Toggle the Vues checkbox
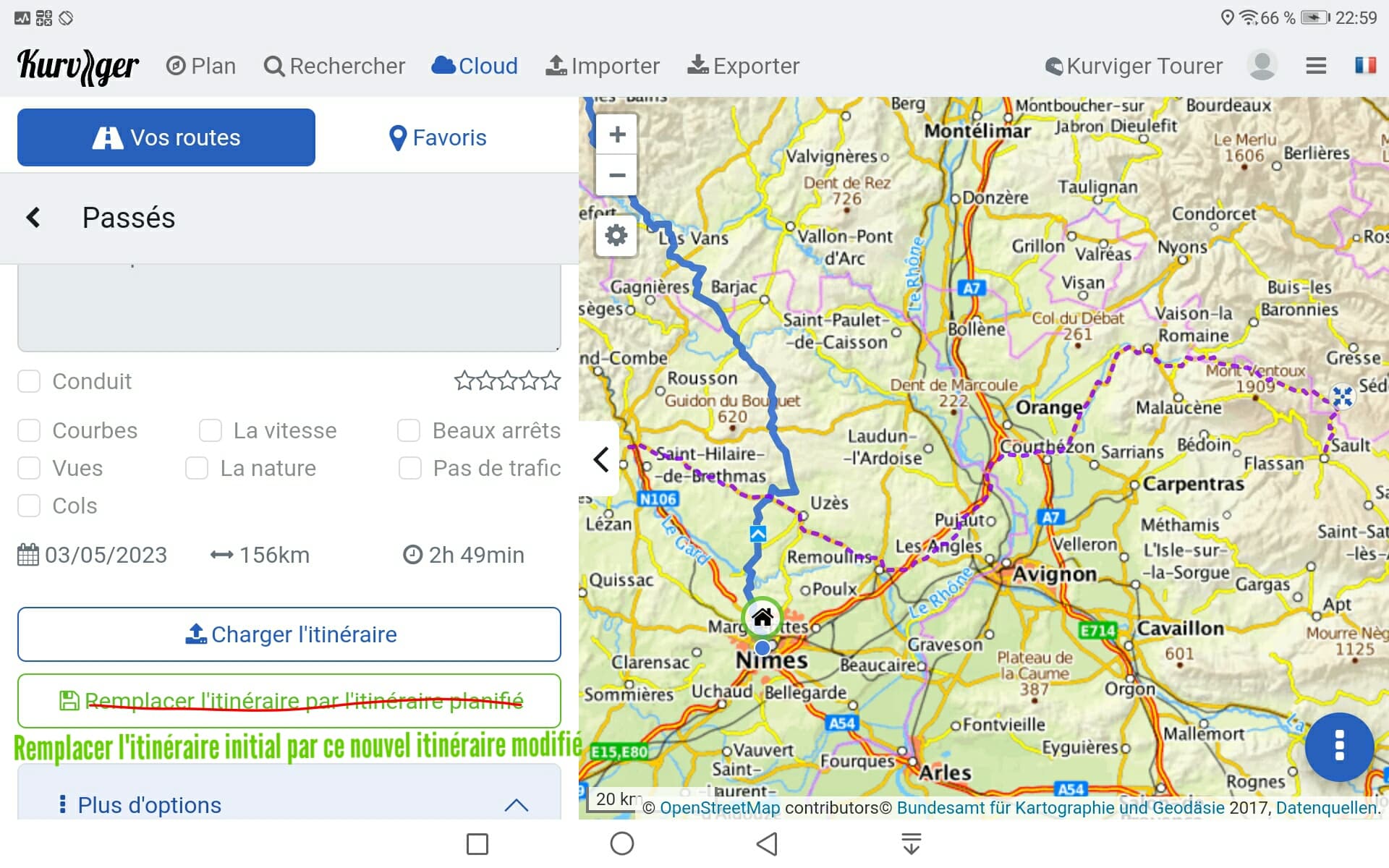The image size is (1389, 868). pos(29,468)
